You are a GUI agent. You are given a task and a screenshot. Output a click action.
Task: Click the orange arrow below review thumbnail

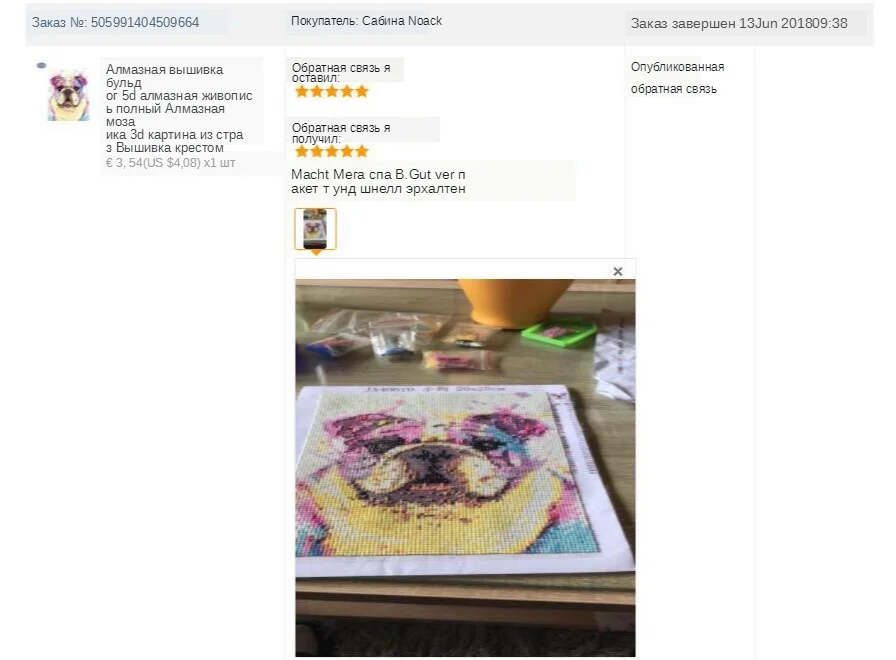[x=315, y=252]
